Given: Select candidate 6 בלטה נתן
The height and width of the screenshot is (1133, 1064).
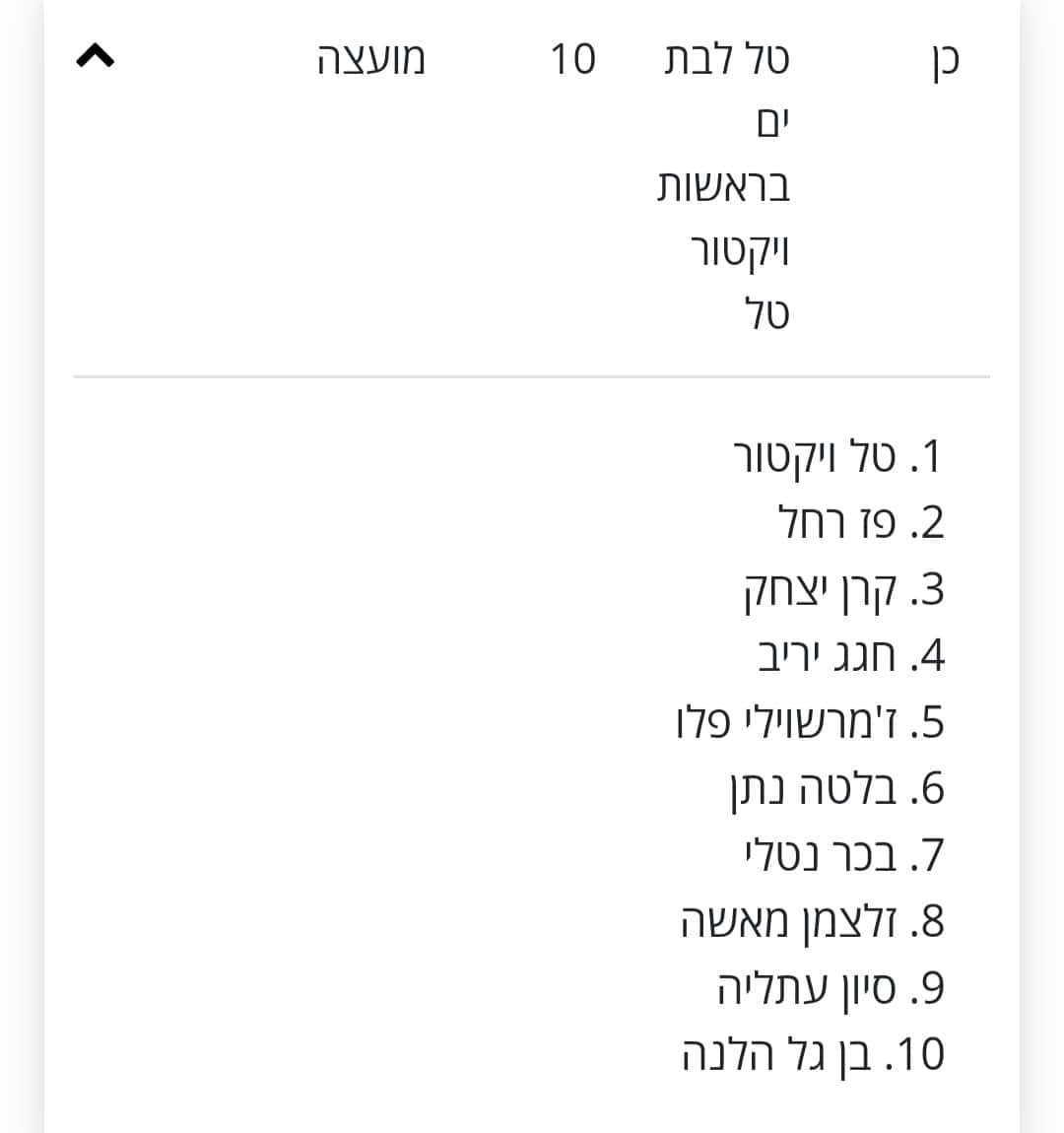Looking at the screenshot, I should 836,789.
